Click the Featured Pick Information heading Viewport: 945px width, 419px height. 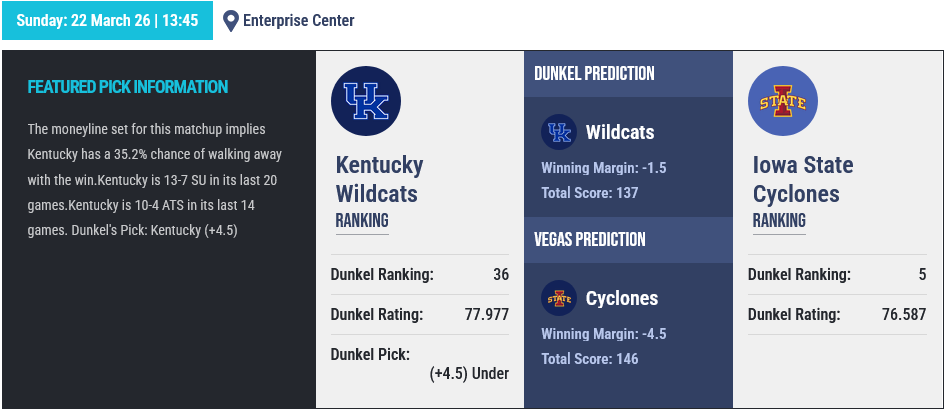(128, 87)
